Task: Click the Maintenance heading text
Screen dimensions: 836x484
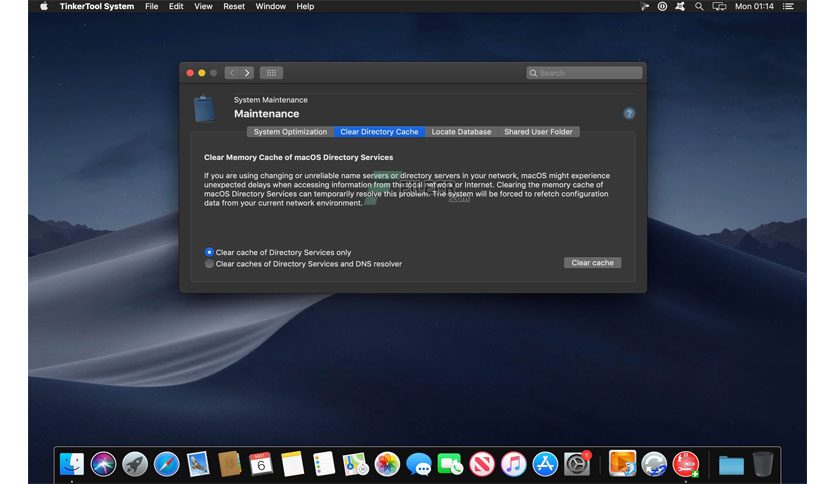Action: [x=267, y=114]
